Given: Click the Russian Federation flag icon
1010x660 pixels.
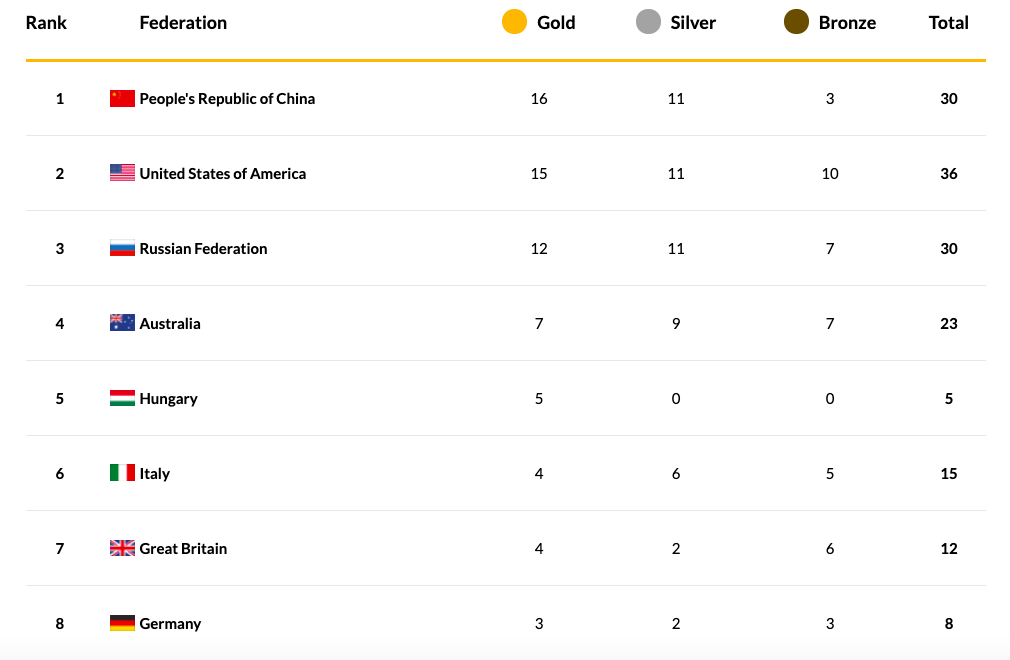Looking at the screenshot, I should point(122,248).
